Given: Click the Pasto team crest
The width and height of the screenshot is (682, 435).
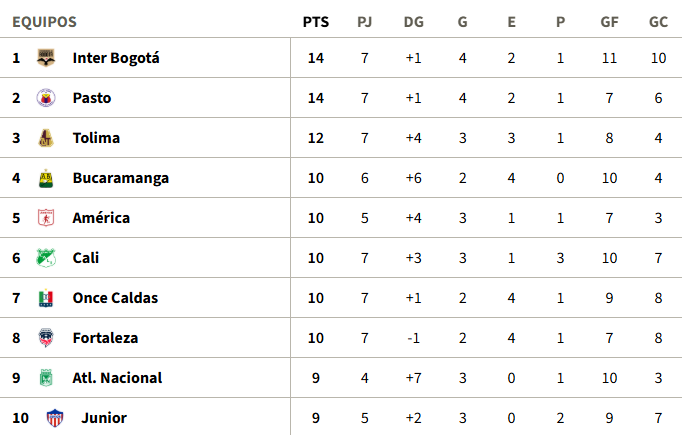Looking at the screenshot, I should (x=45, y=98).
